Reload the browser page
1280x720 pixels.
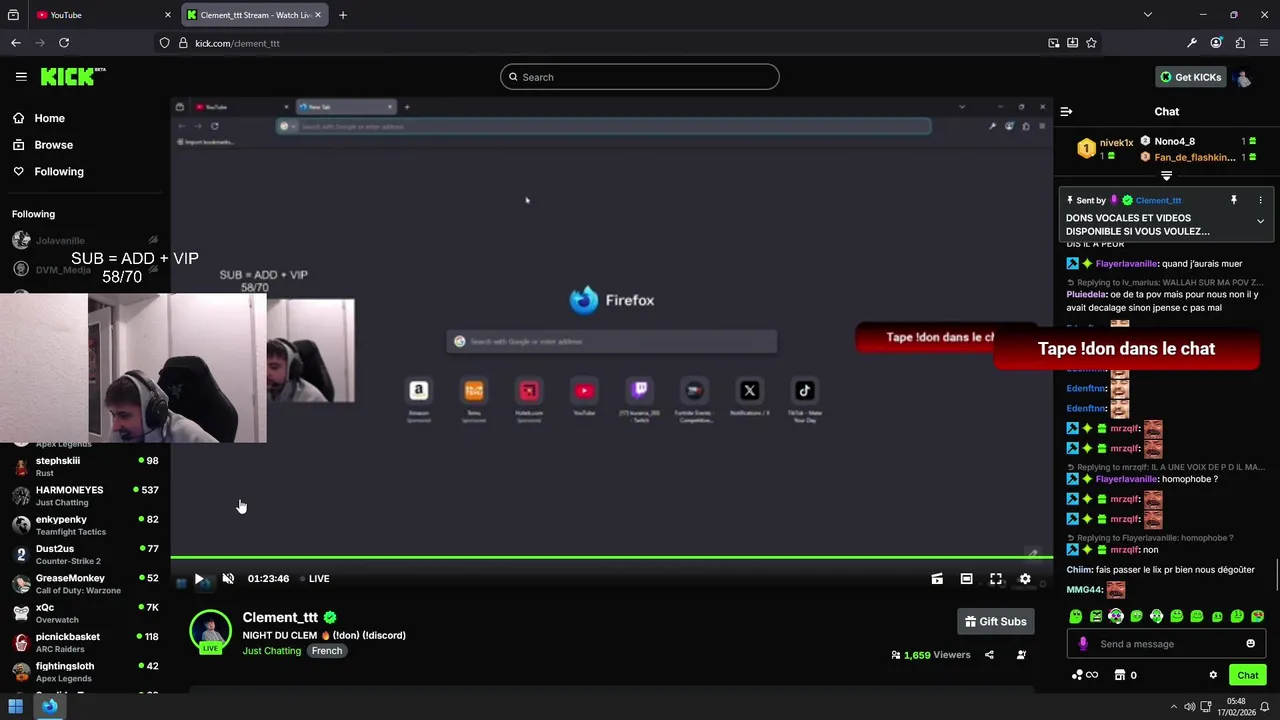tap(64, 43)
